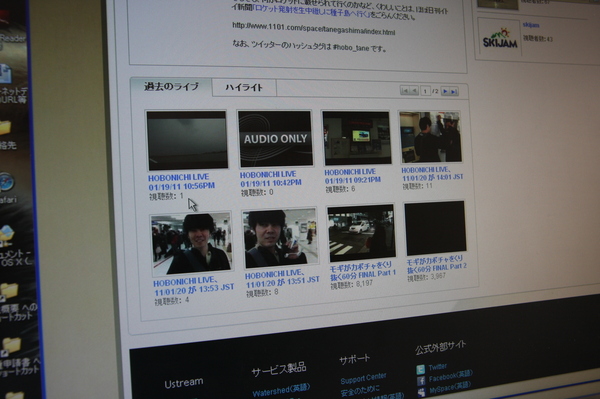Open Safari desktop icon
The image size is (600, 399).
[x=7, y=182]
